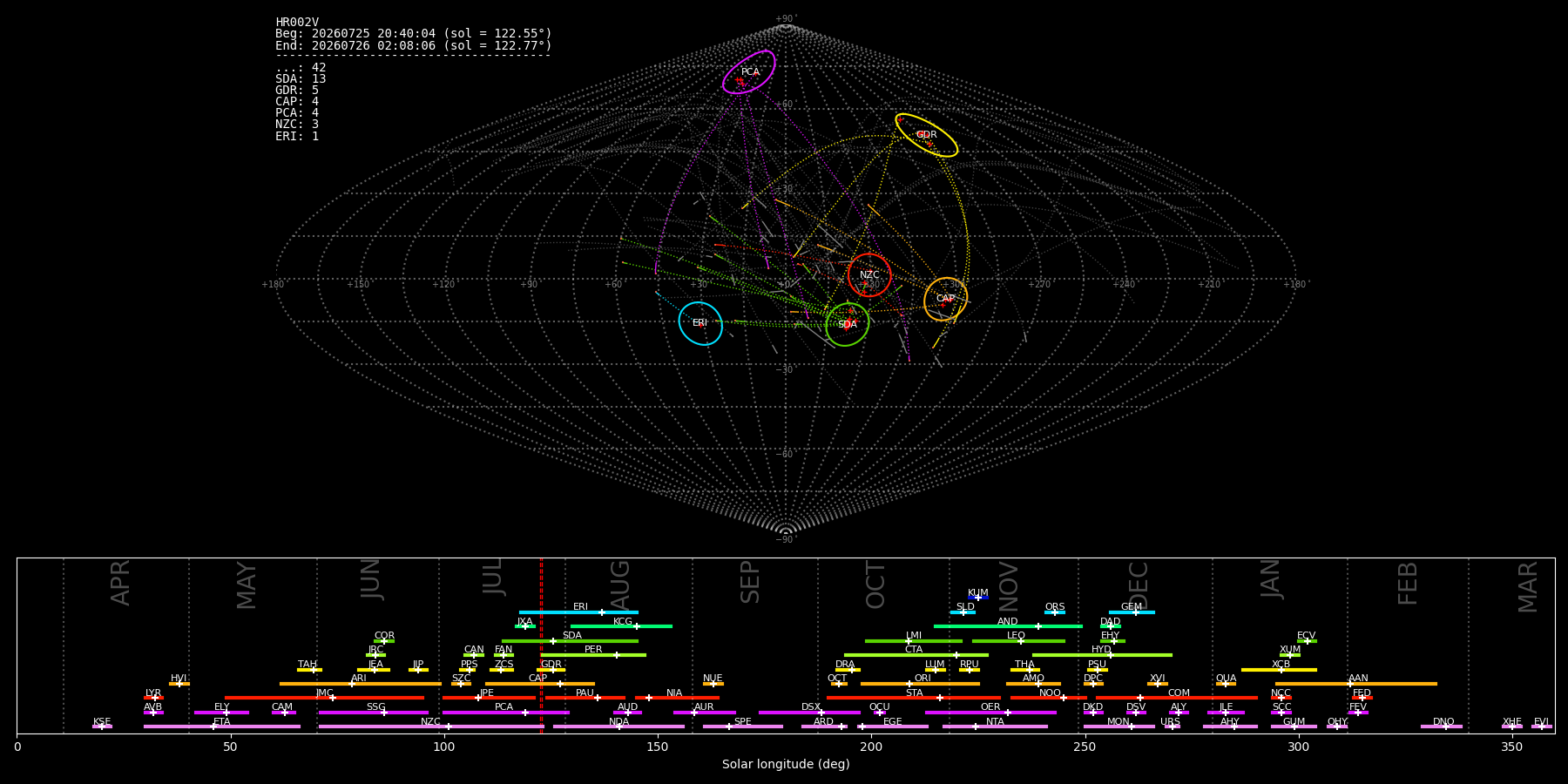The width and height of the screenshot is (1568, 784).
Task: Select the CAP orange radiant circle
Action: pos(945,299)
